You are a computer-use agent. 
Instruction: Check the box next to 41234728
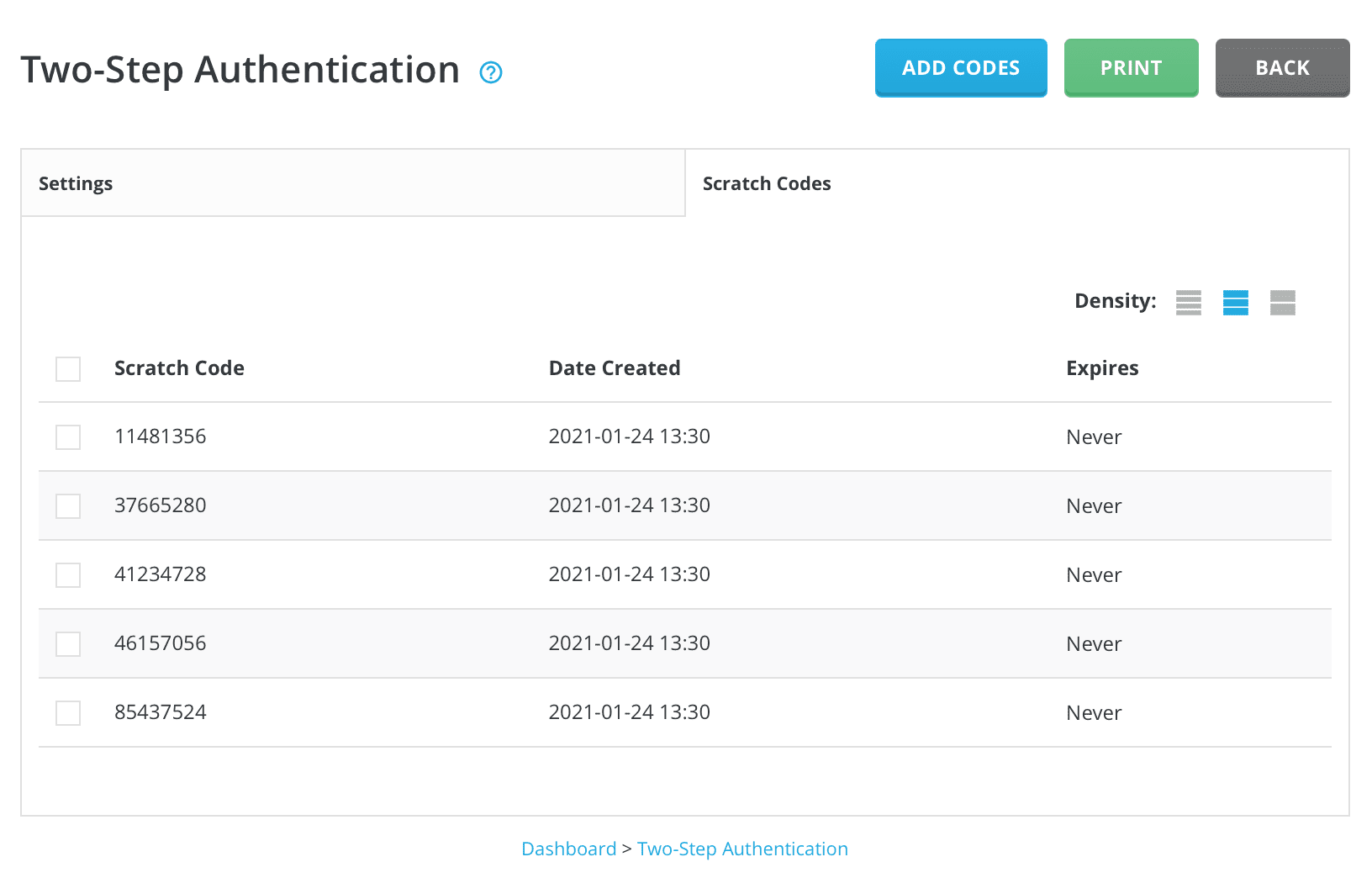click(67, 574)
